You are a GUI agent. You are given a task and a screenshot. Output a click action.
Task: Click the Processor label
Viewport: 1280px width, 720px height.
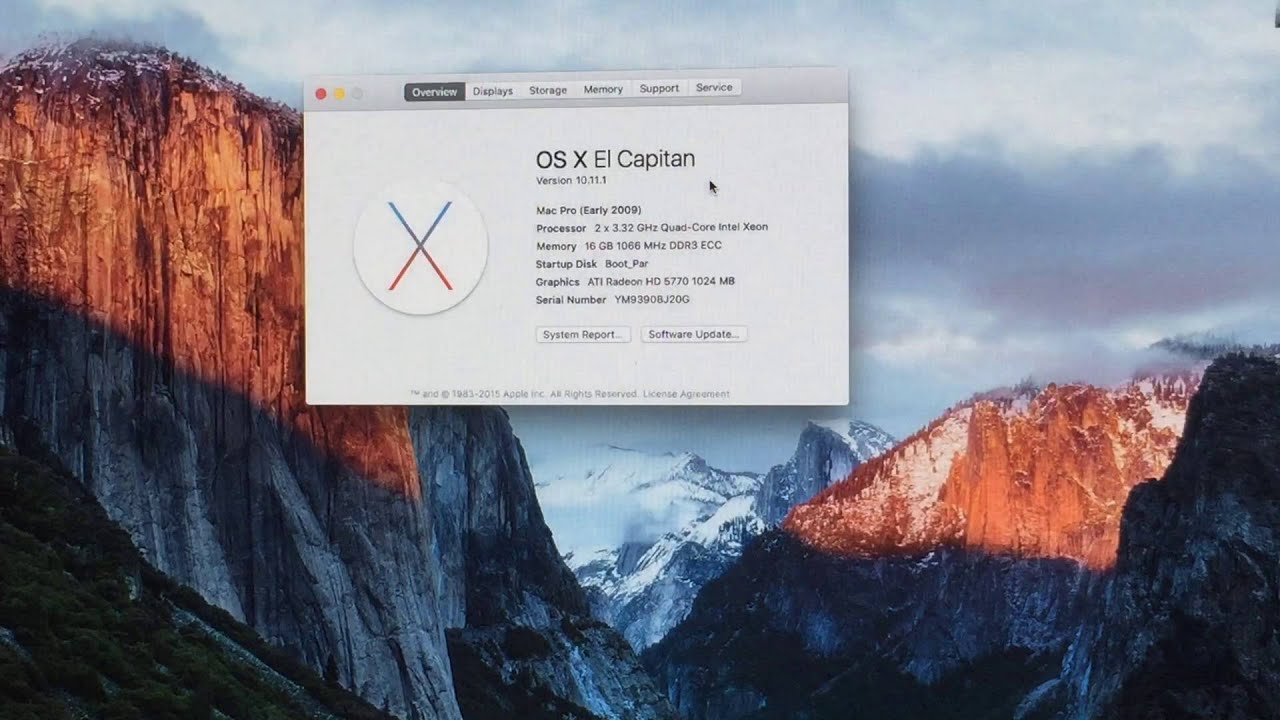[561, 228]
